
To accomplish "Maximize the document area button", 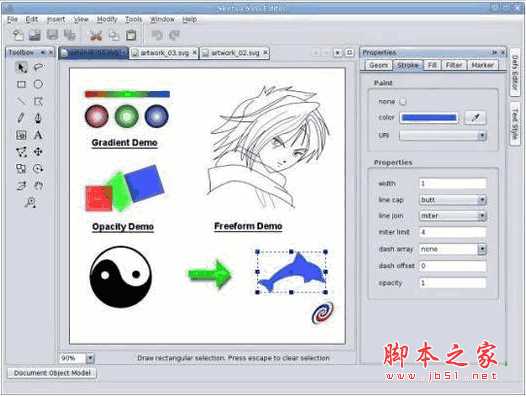I will tap(350, 53).
